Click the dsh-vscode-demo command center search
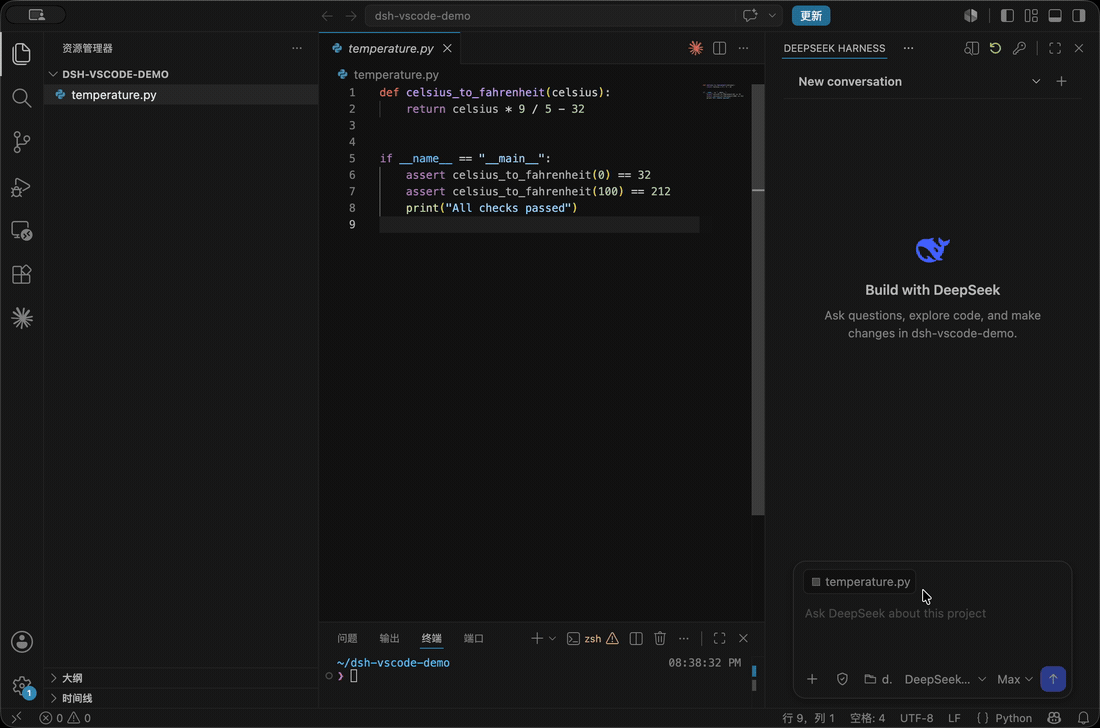Viewport: 1100px width, 728px height. pyautogui.click(x=553, y=15)
